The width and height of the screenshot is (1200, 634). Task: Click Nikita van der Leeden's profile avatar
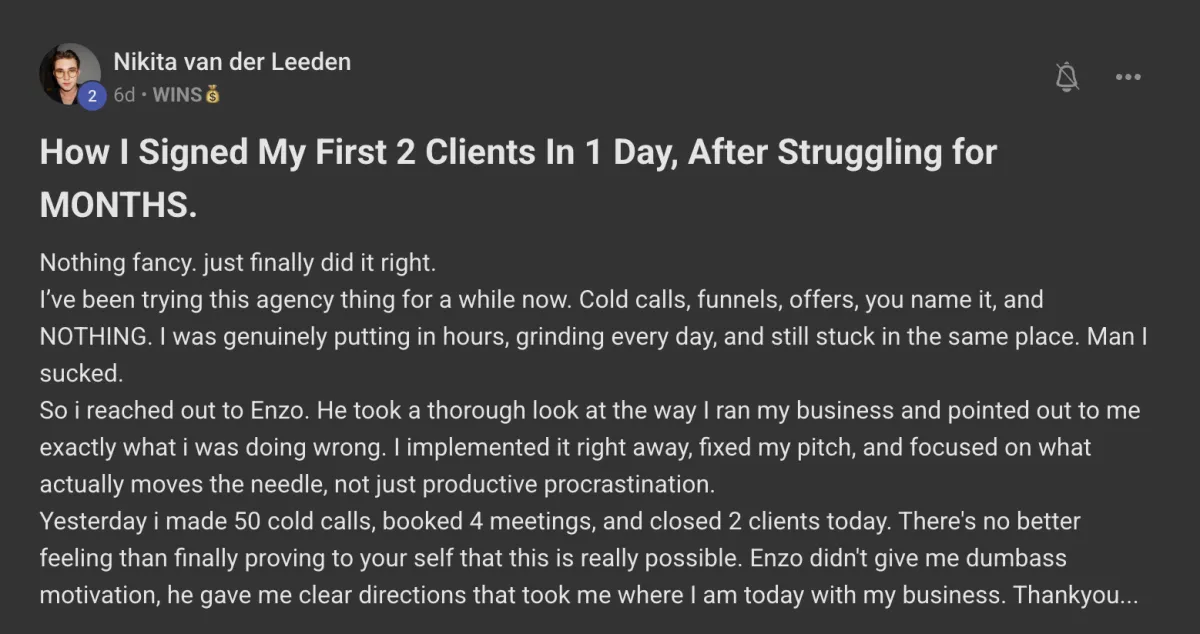(x=69, y=73)
